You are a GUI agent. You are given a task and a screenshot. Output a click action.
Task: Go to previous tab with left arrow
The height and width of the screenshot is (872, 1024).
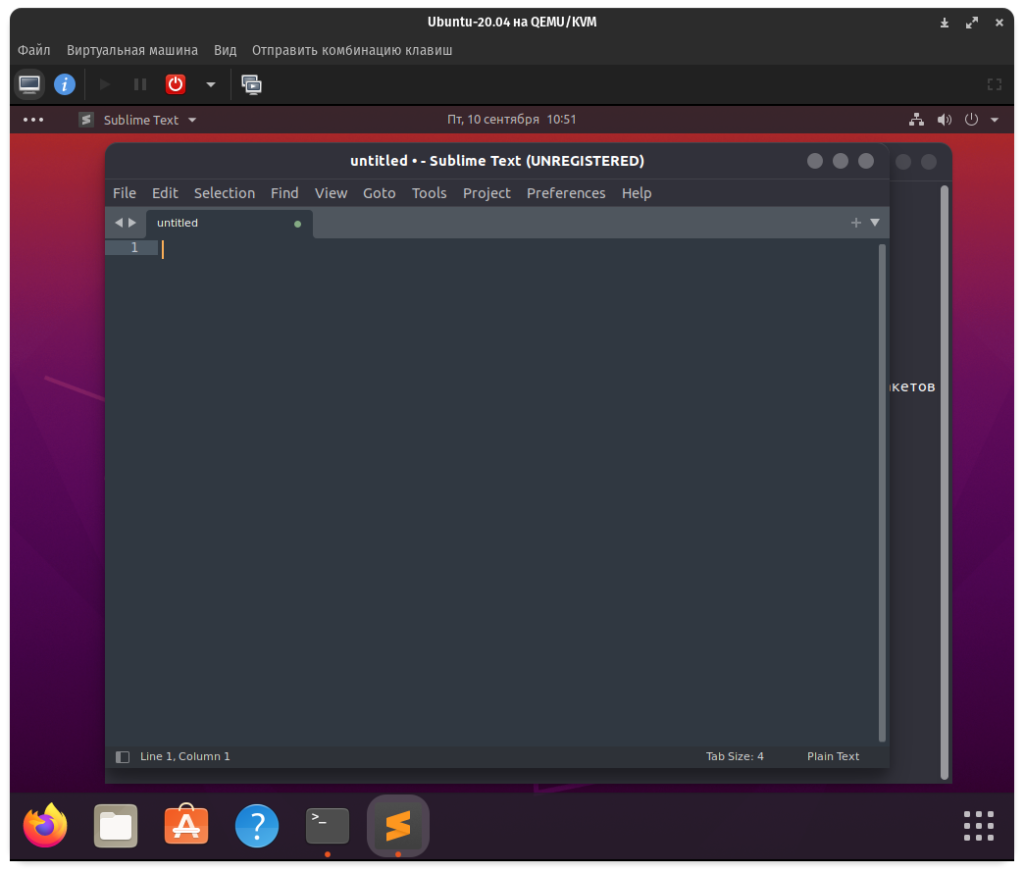click(x=119, y=223)
